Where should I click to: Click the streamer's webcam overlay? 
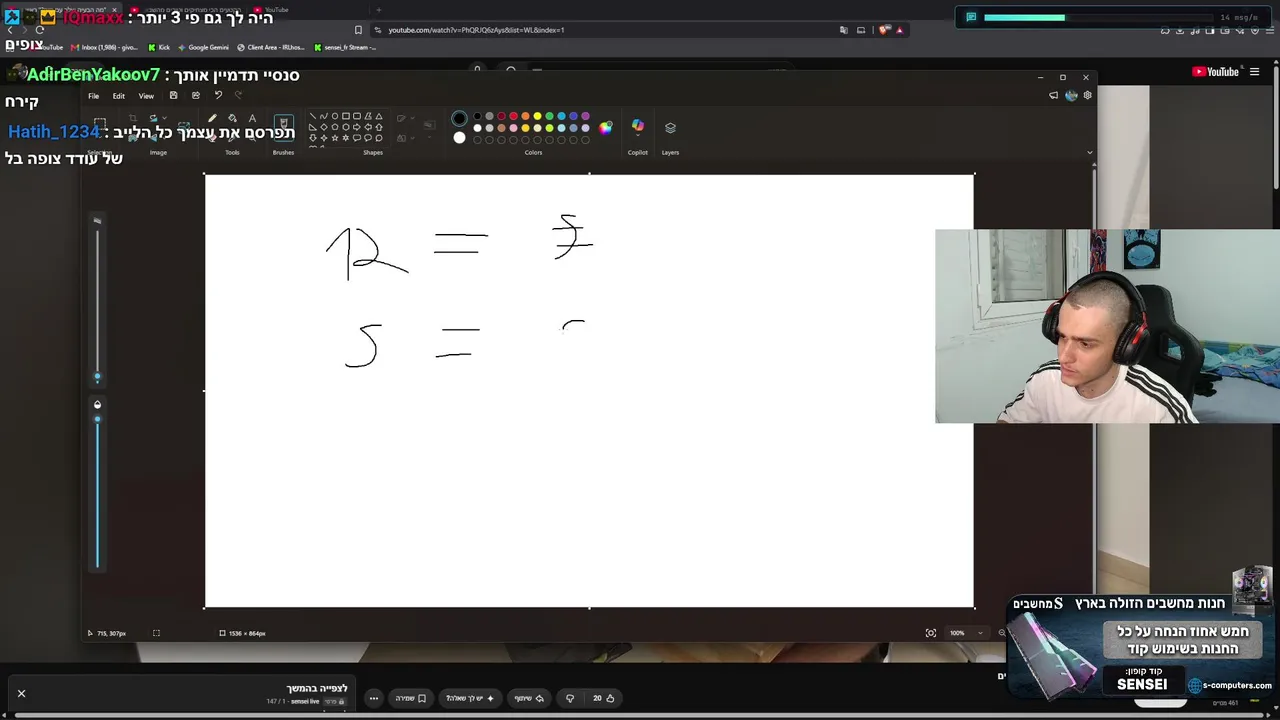click(1107, 326)
